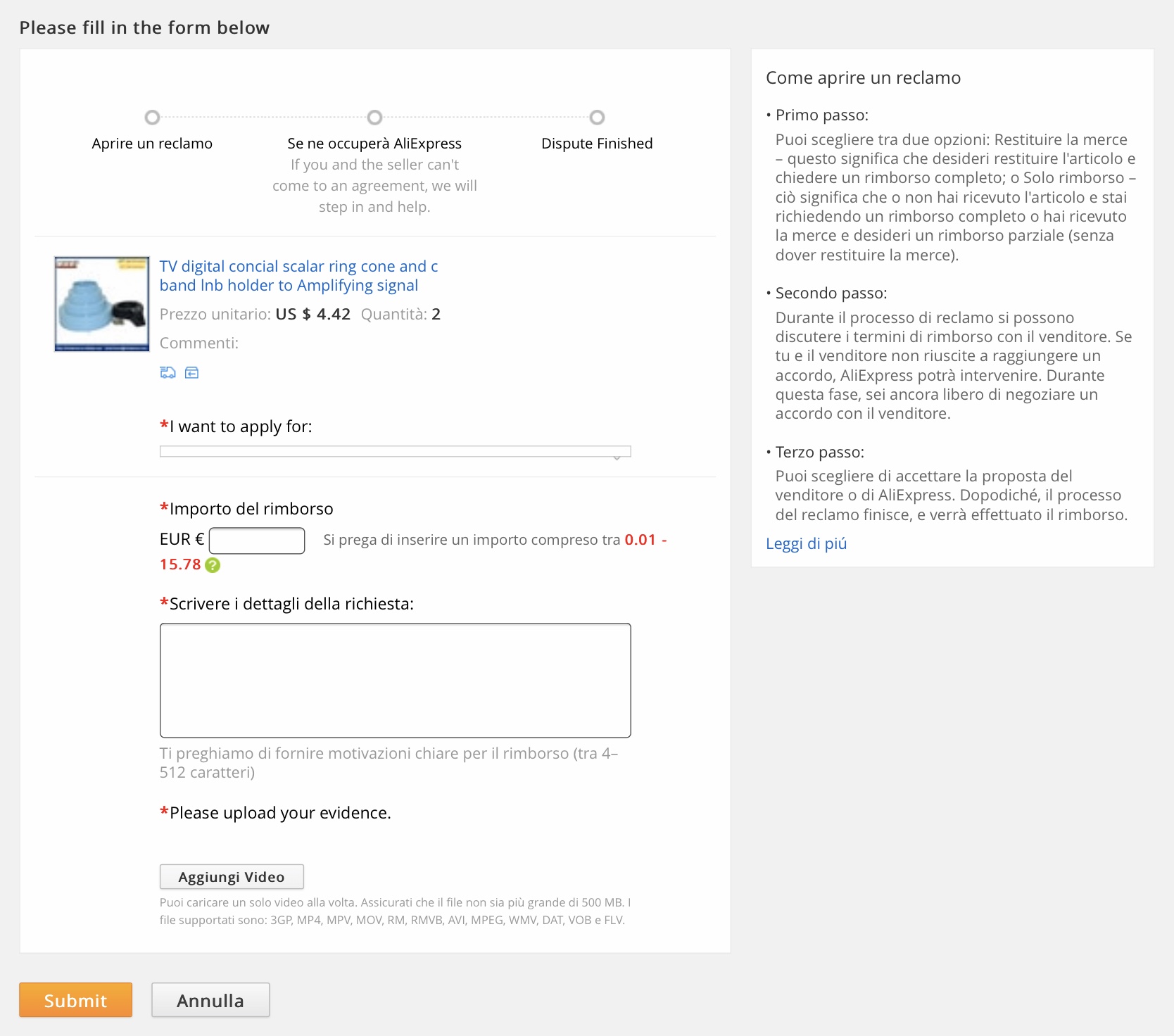Cancel the form with Annulla button
1174x1036 pixels.
click(x=210, y=1000)
